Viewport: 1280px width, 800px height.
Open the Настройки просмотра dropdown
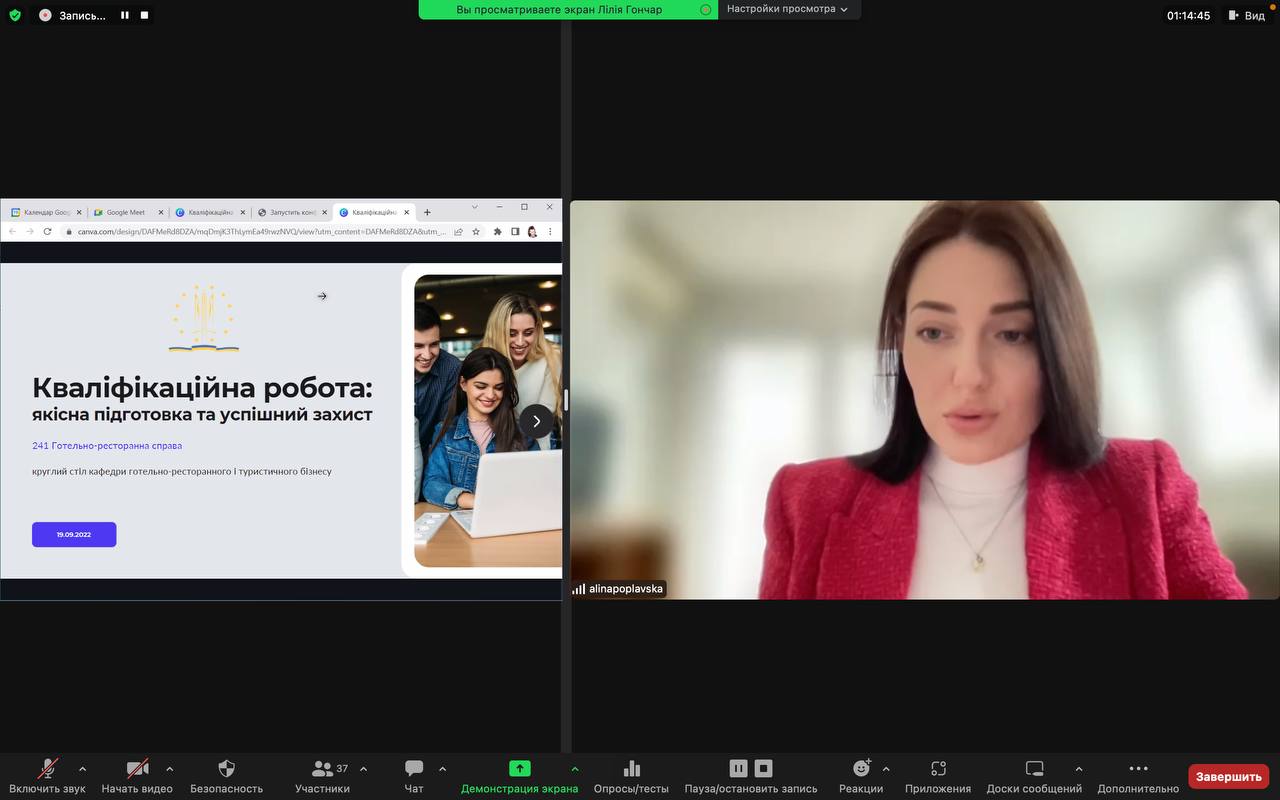pos(787,9)
